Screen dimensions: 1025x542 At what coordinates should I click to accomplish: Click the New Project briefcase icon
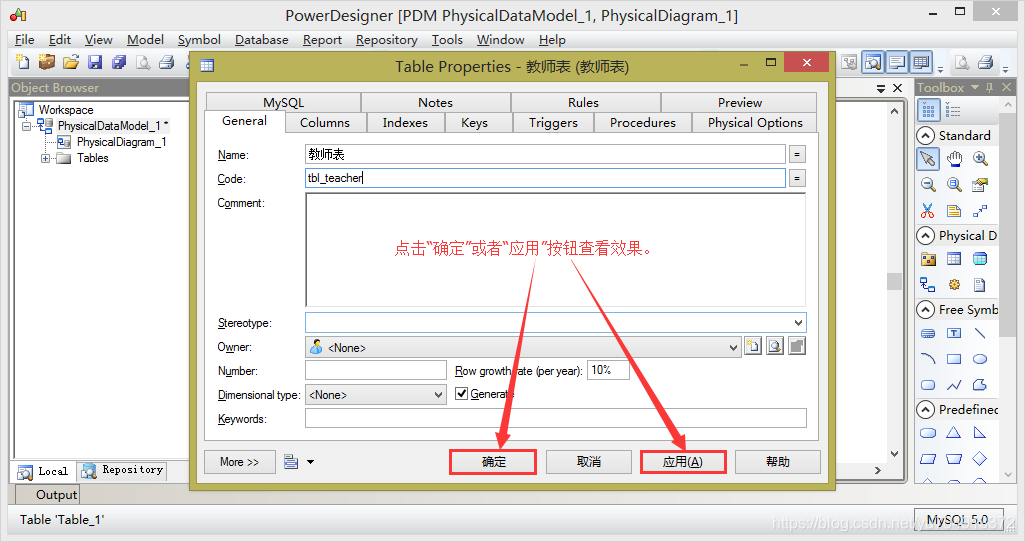point(46,62)
